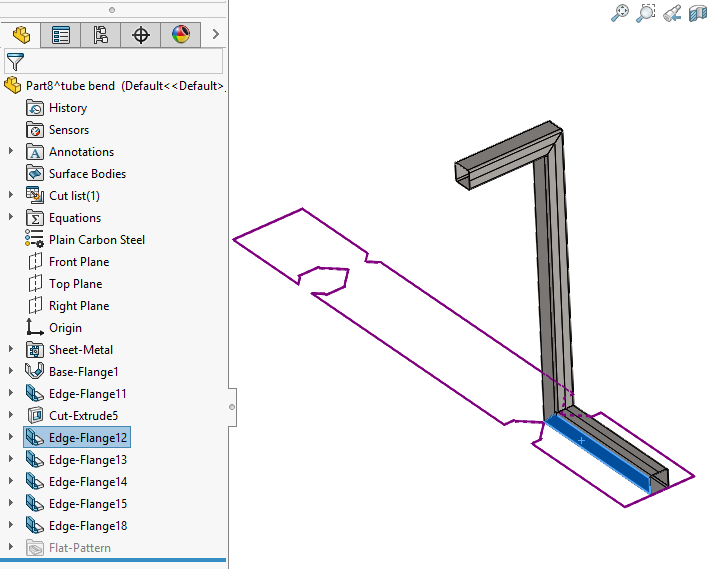
Task: Select the Right Plane icon
Action: pos(35,305)
